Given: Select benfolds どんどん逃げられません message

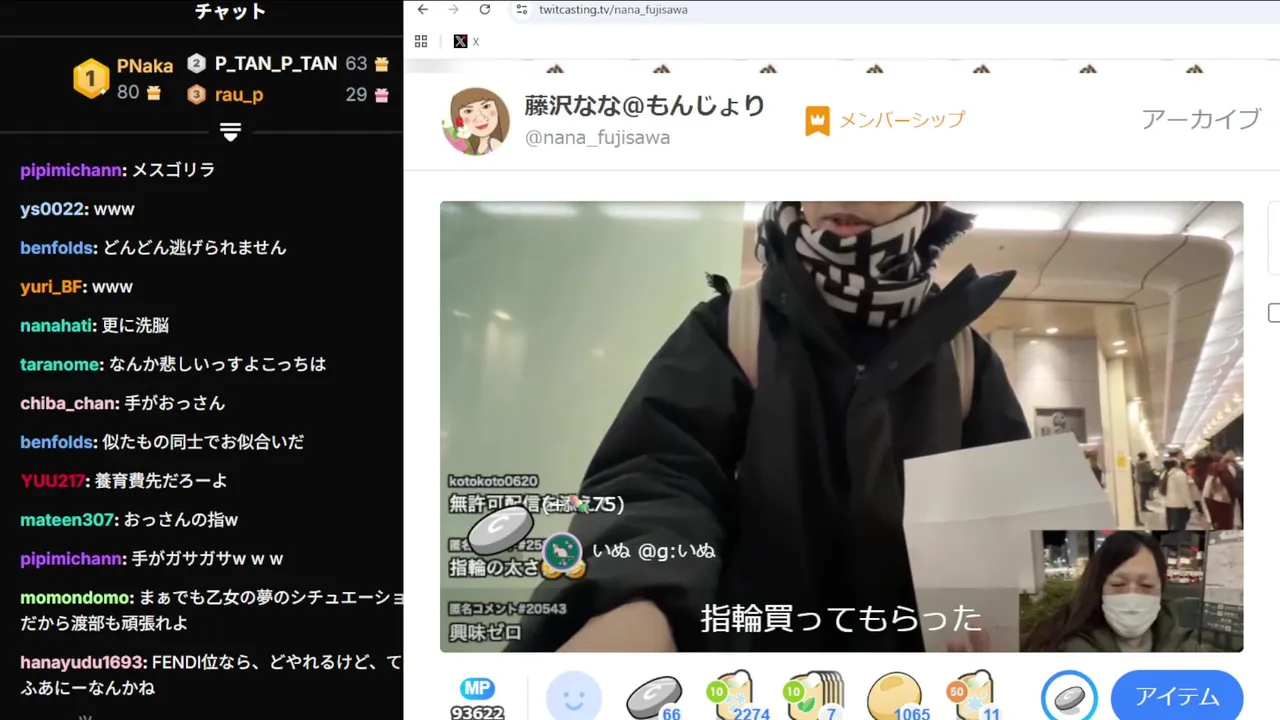Looking at the screenshot, I should click(153, 247).
